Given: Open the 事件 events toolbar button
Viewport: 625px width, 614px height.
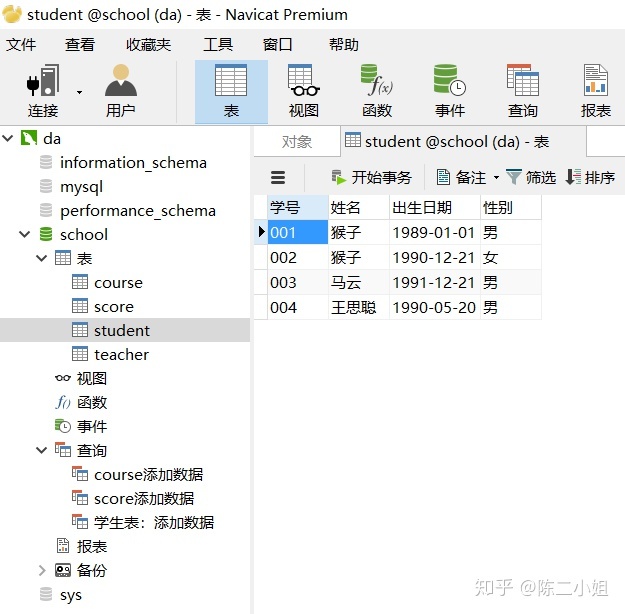Looking at the screenshot, I should click(x=450, y=91).
